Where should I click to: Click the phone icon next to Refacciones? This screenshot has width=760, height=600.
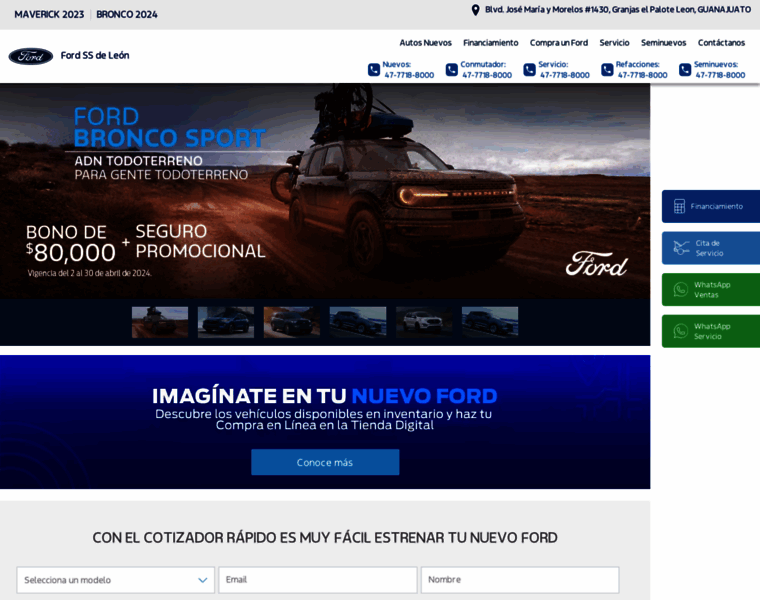607,70
